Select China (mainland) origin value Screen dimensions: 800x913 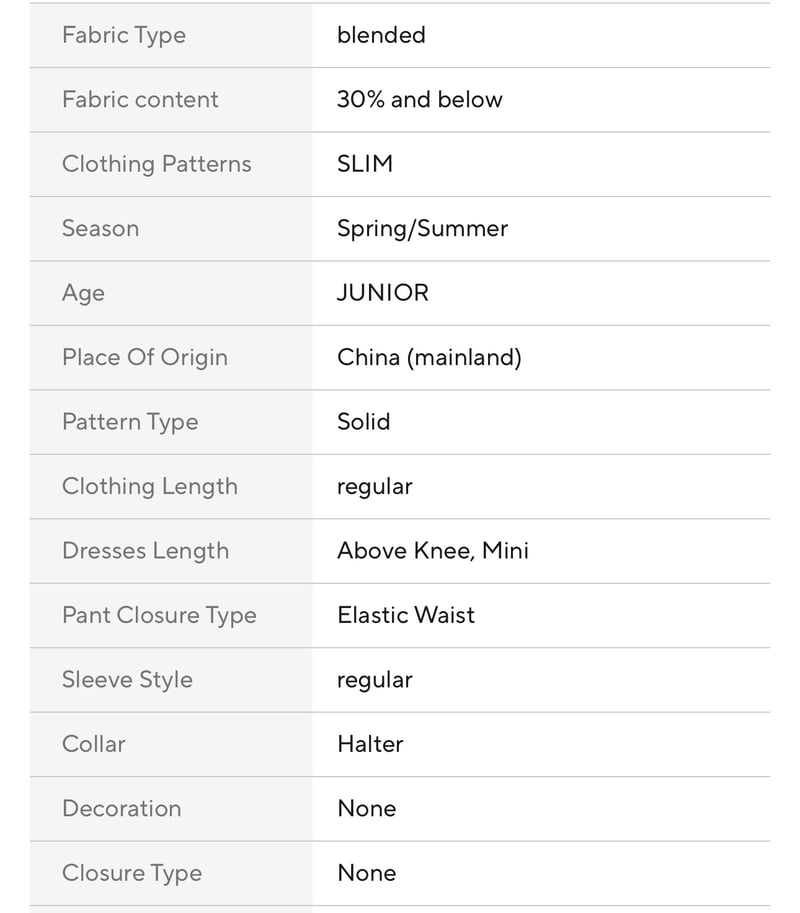429,358
